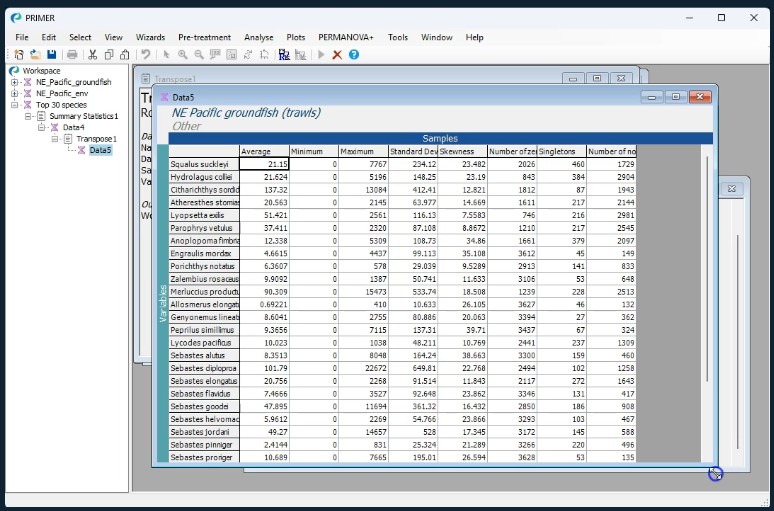Viewport: 774px width, 511px height.
Task: Select the Merluccius productus row label
Action: click(x=204, y=292)
